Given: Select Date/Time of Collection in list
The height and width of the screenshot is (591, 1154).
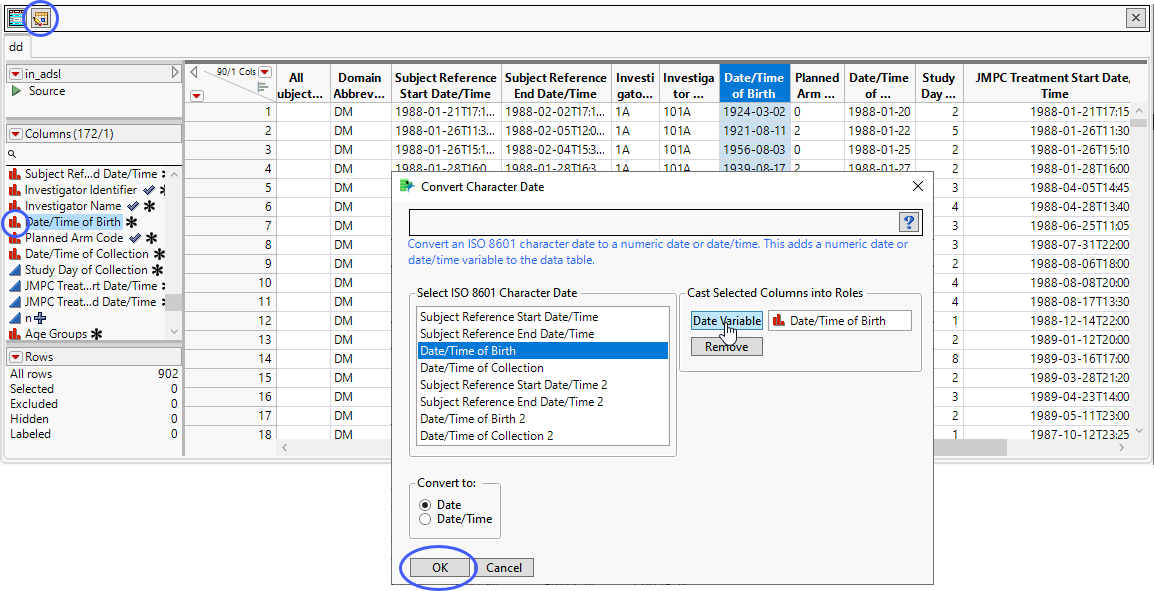Looking at the screenshot, I should coord(481,368).
